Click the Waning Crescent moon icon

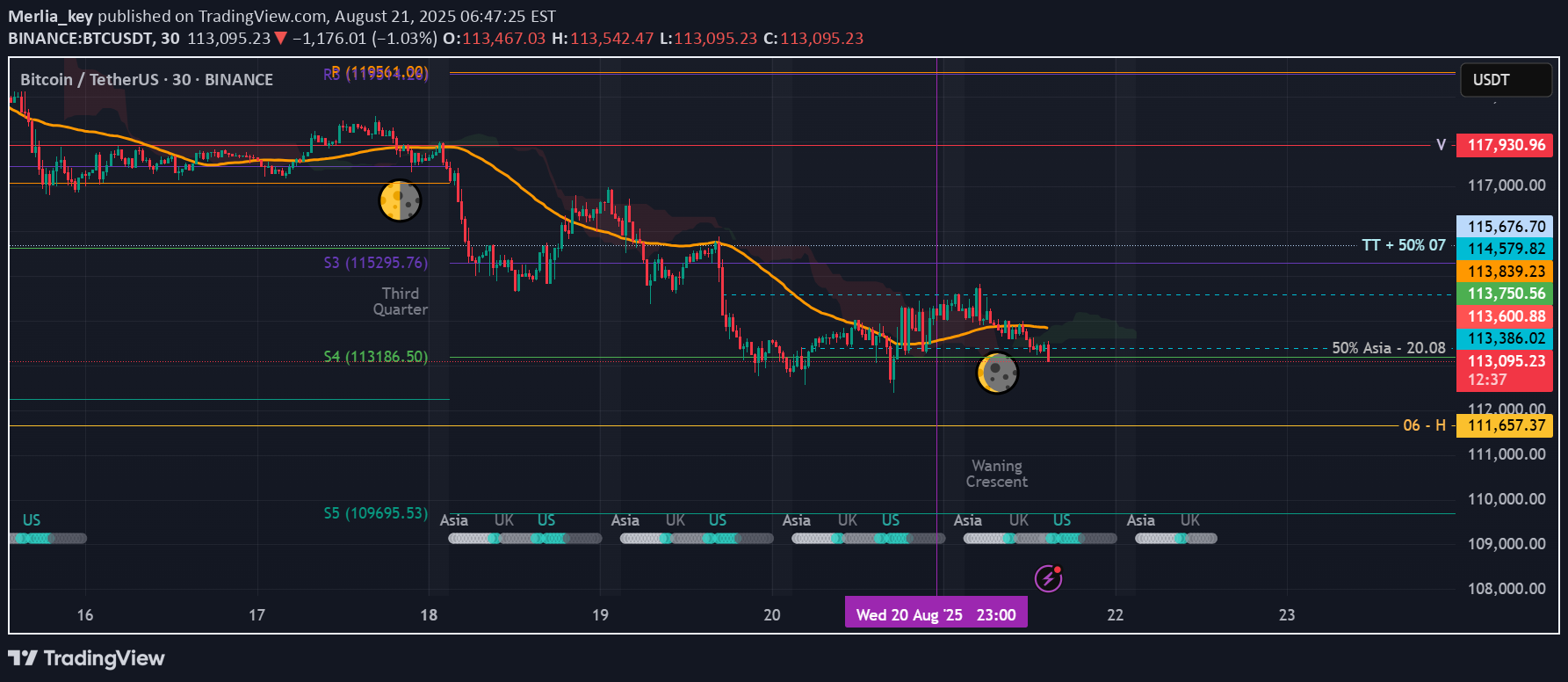coord(997,373)
